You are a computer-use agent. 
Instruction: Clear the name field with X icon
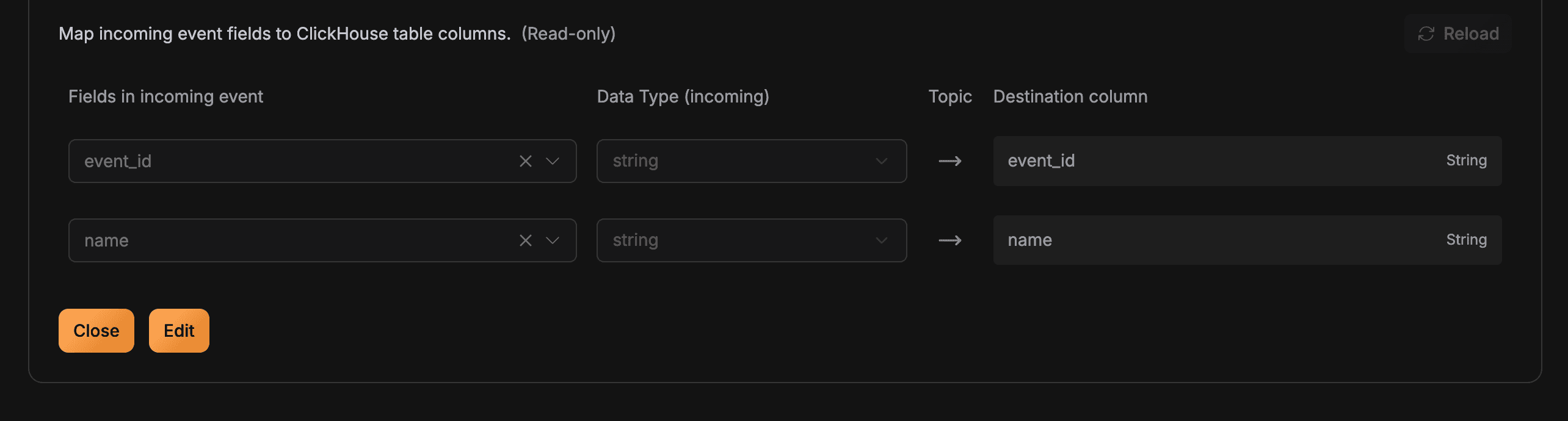pos(525,240)
